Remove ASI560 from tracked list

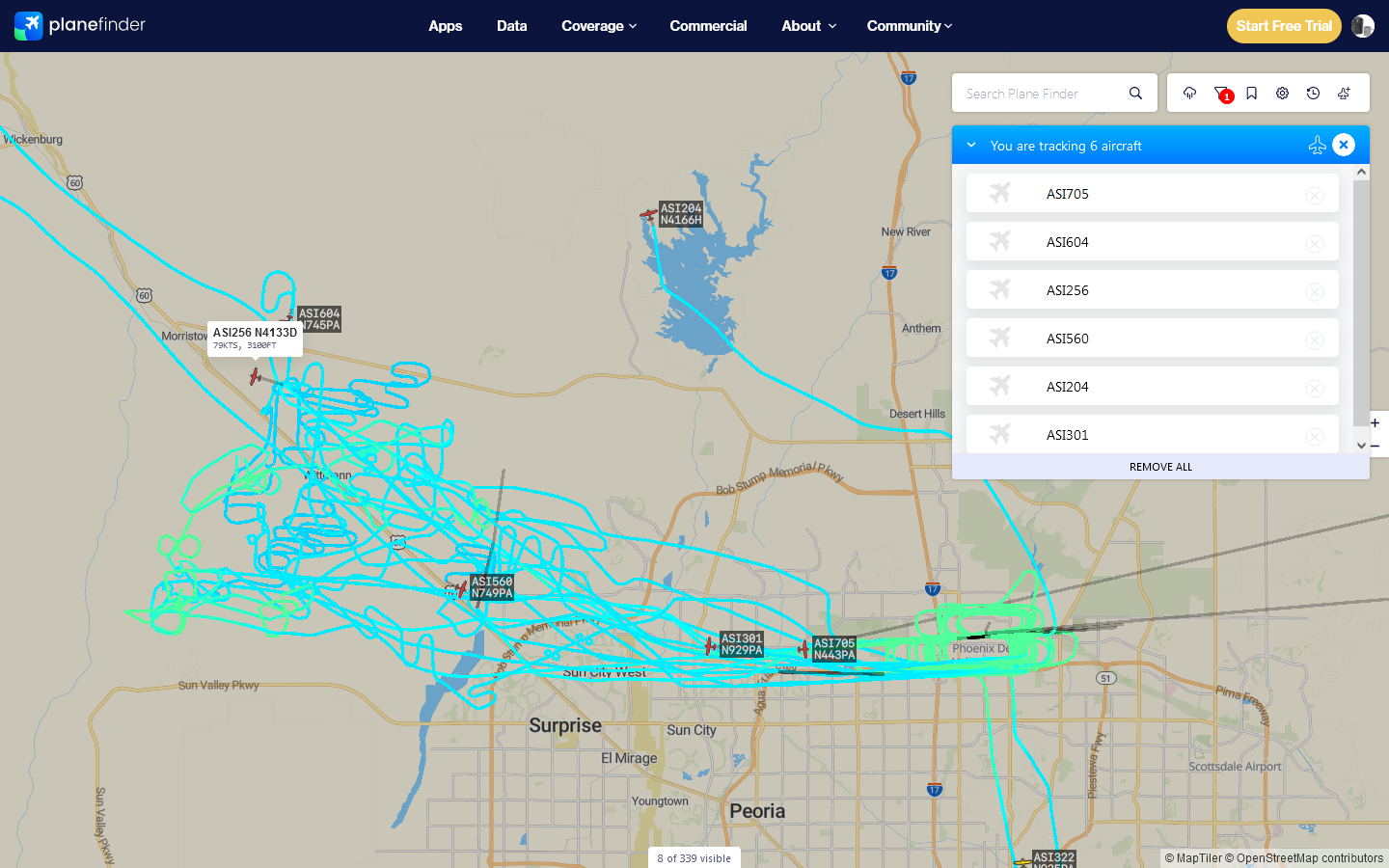click(1315, 340)
